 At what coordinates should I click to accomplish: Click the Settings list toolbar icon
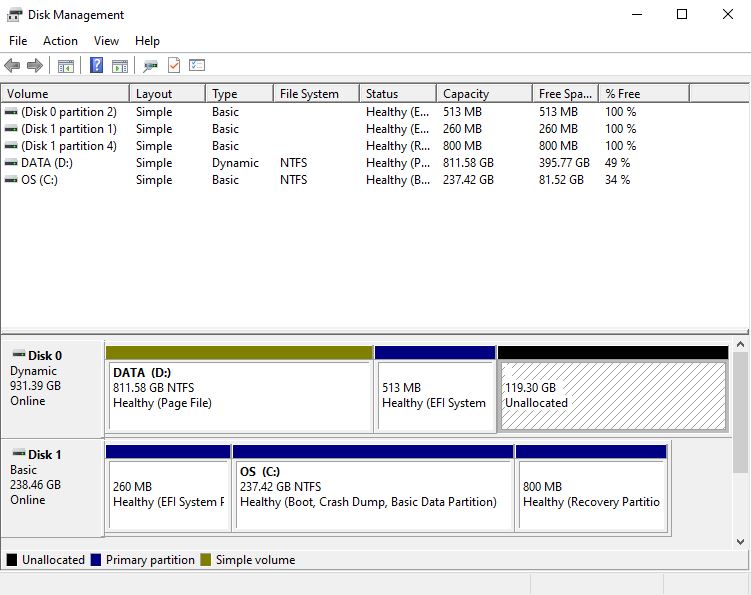(197, 65)
